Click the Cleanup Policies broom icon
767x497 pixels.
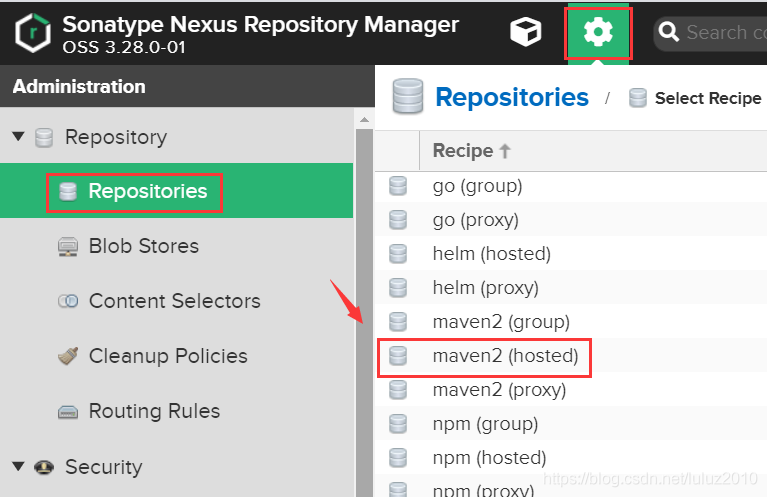pos(68,356)
